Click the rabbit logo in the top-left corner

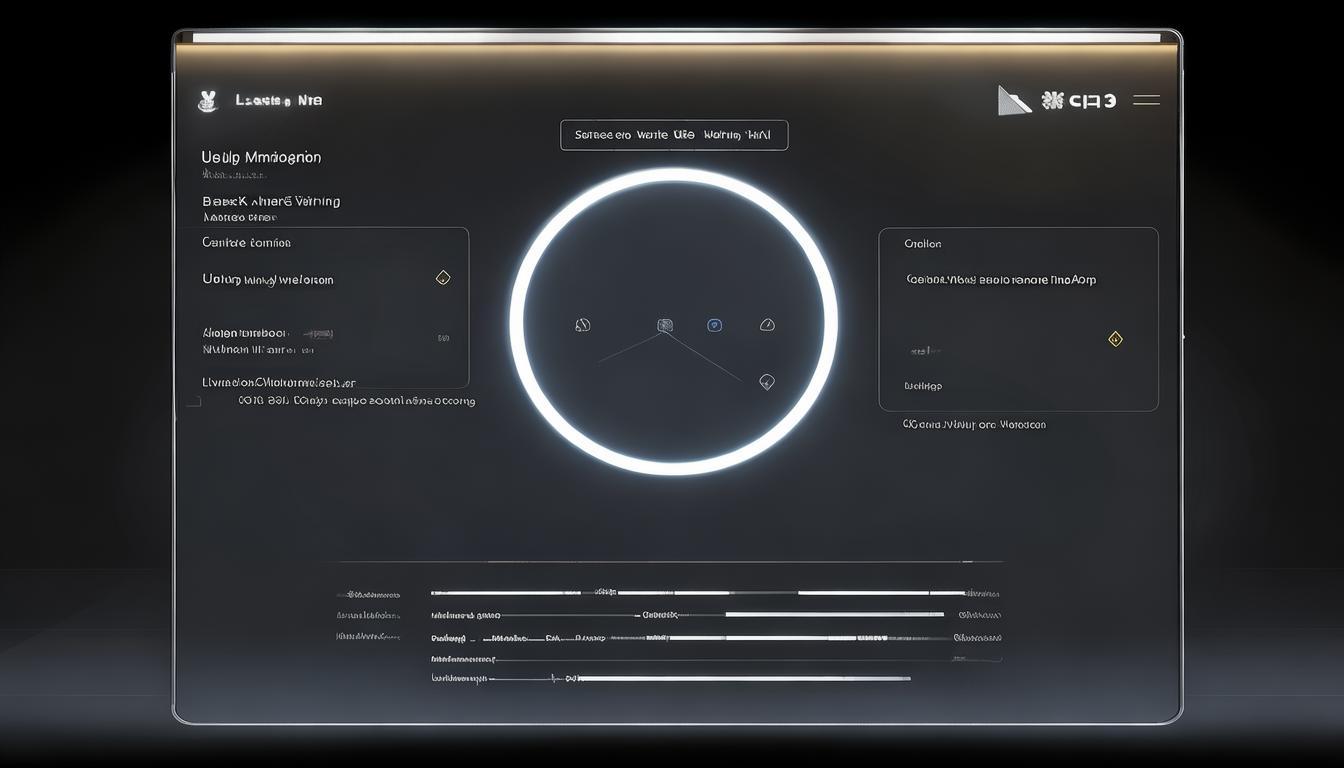[208, 99]
